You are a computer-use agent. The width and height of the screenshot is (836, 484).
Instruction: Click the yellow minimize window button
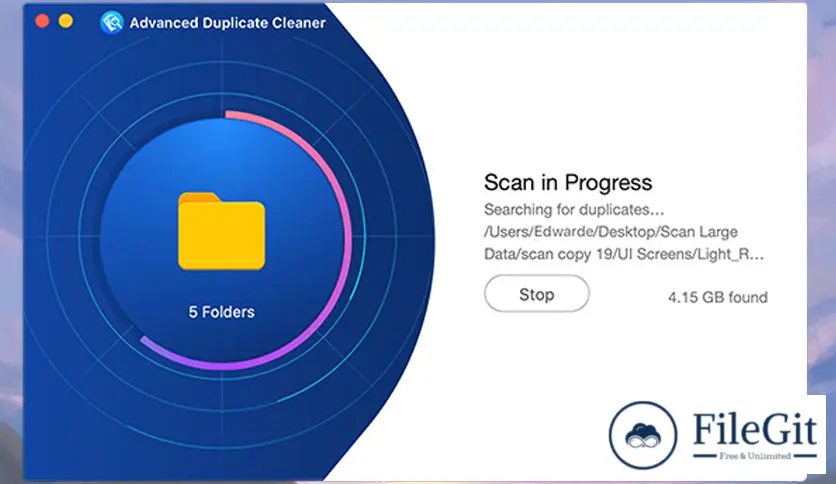[66, 21]
